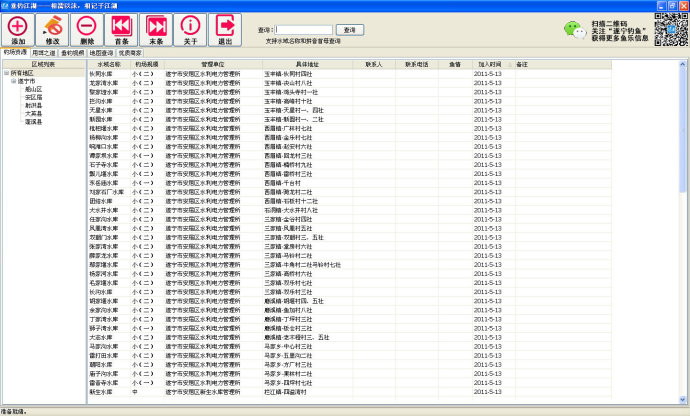Click the 修改 (edit) pencil icon
The height and width of the screenshot is (416, 690).
click(52, 29)
